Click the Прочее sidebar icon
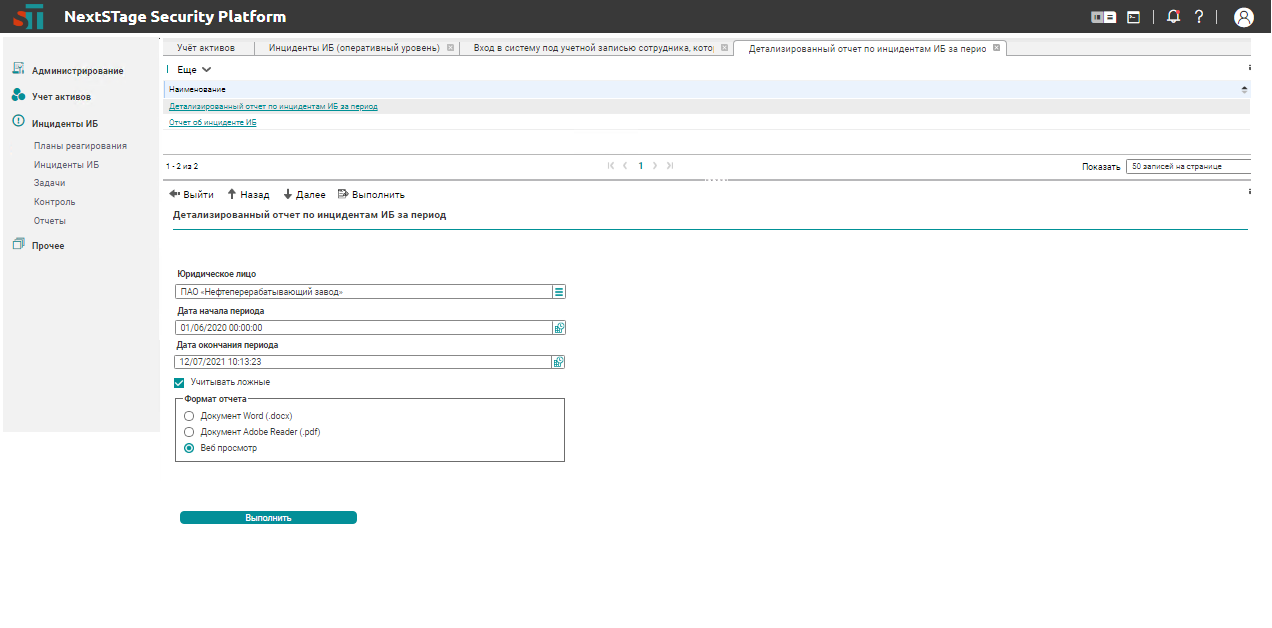 pos(18,244)
